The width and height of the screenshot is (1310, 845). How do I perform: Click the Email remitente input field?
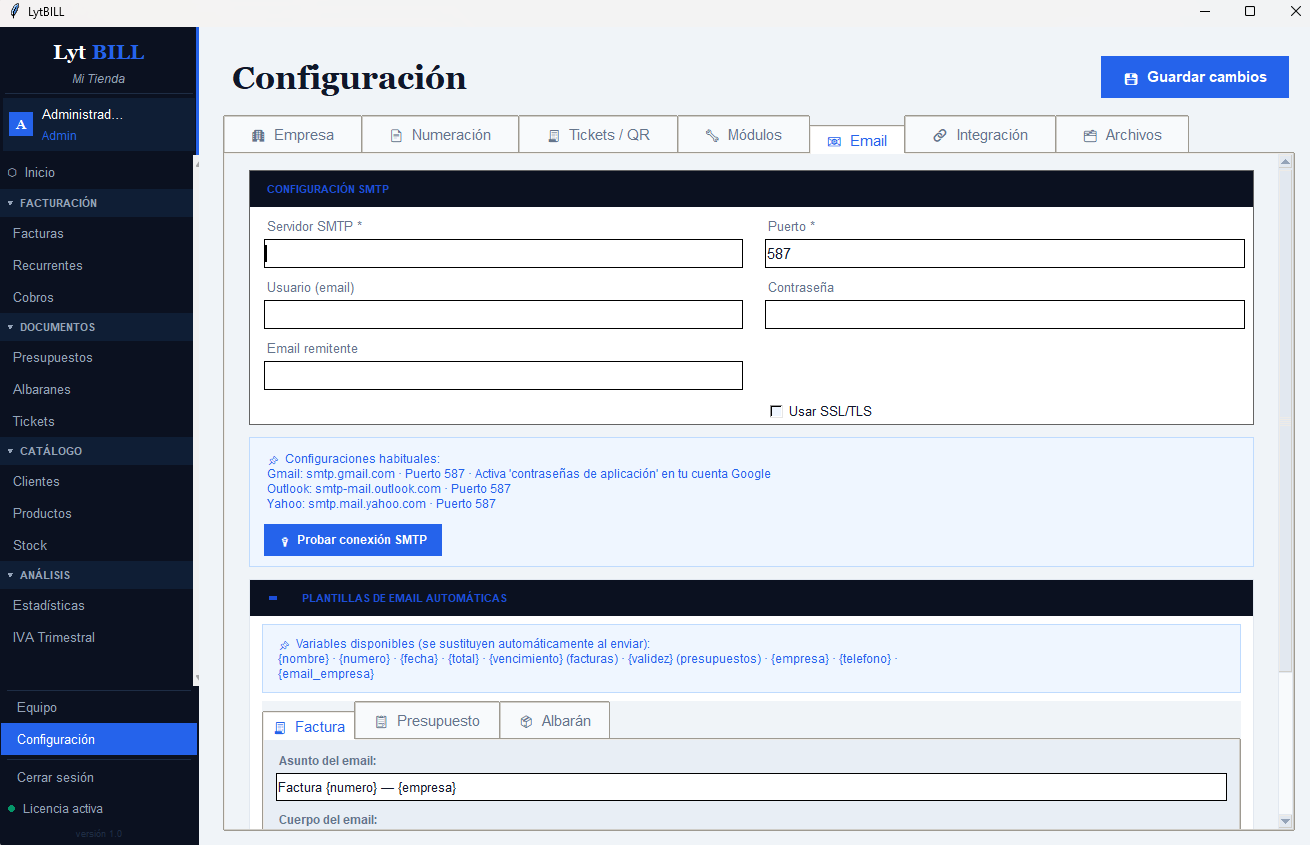(503, 375)
